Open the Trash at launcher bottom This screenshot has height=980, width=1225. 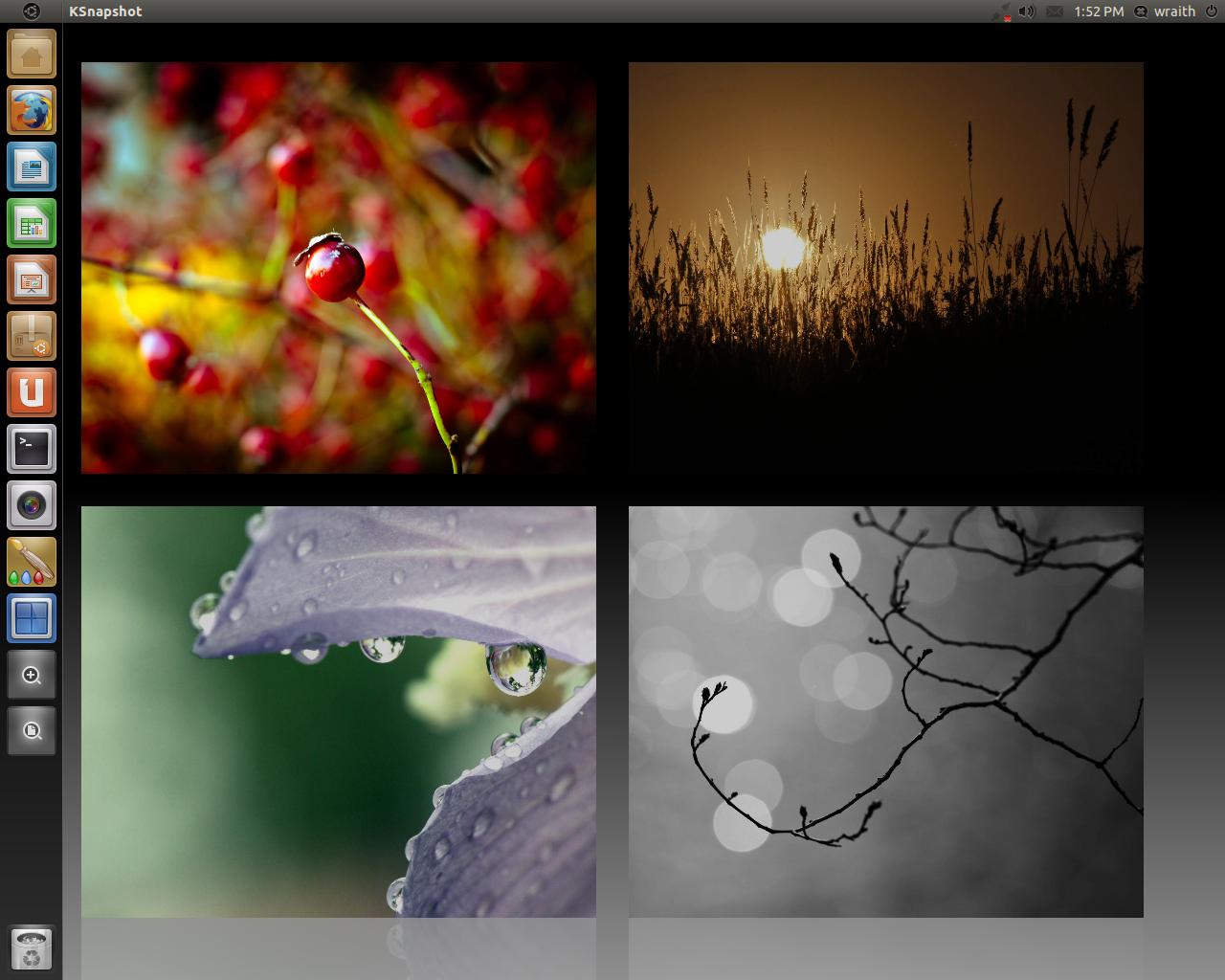32,949
